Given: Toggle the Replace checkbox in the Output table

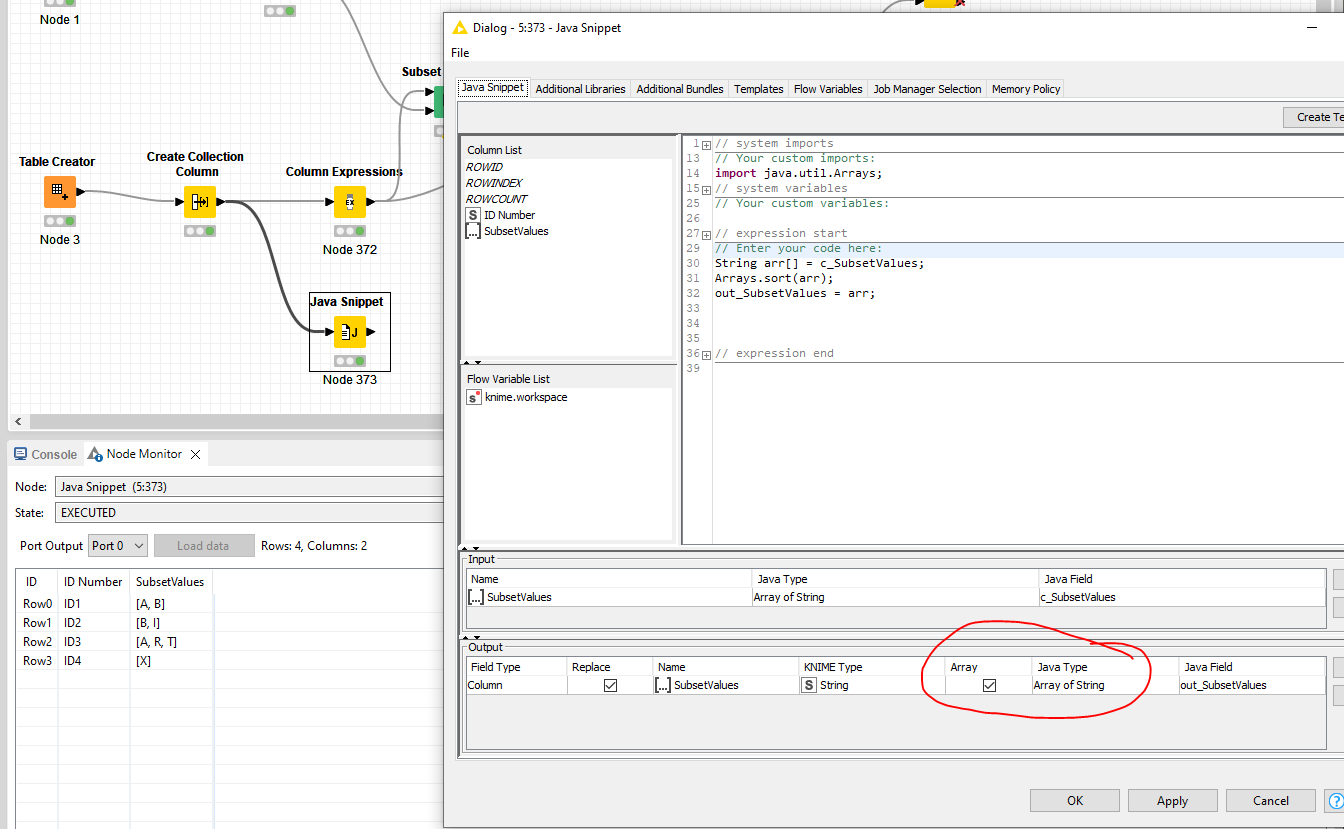Looking at the screenshot, I should click(x=610, y=685).
